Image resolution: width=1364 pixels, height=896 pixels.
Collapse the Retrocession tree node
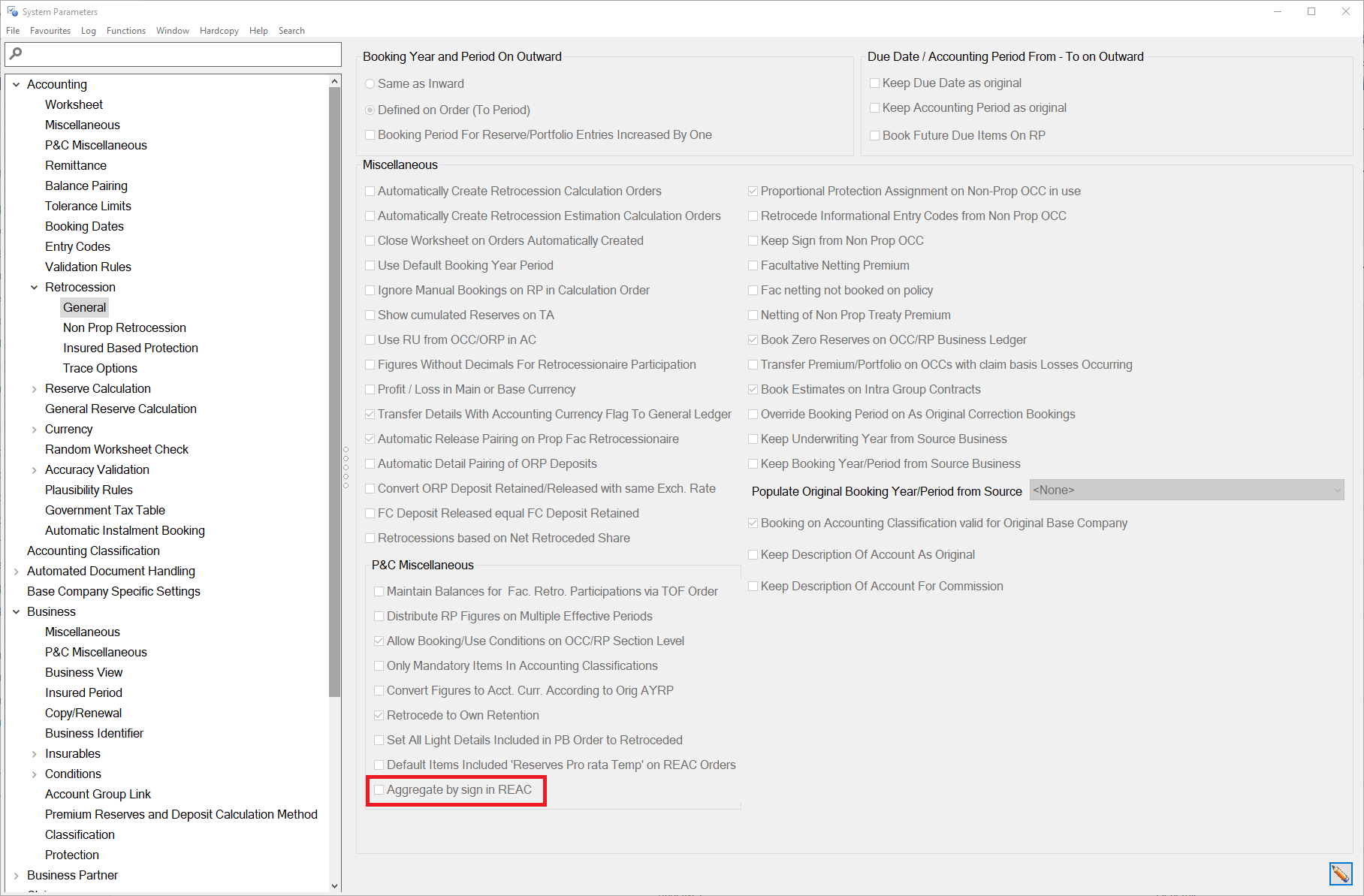35,288
